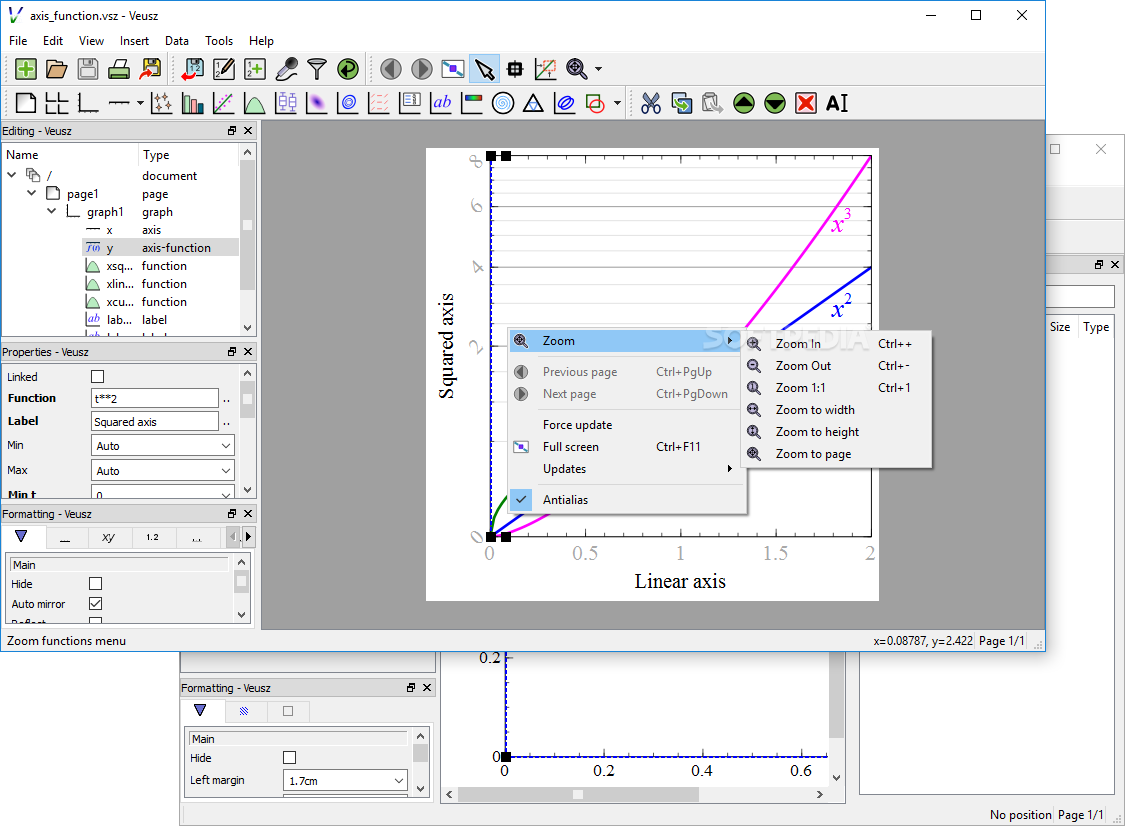
Task: Click the create new dataset icon
Action: point(255,69)
